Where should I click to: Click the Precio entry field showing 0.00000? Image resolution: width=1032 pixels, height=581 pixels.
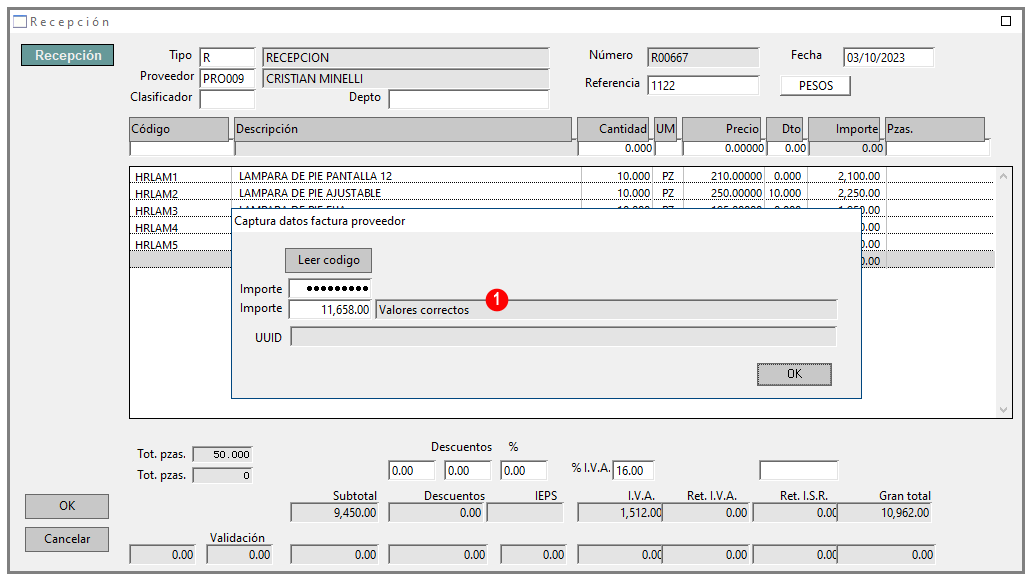tap(724, 148)
